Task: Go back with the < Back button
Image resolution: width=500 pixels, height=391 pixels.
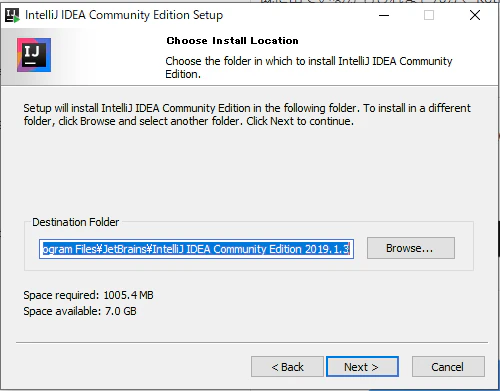Action: 287,367
